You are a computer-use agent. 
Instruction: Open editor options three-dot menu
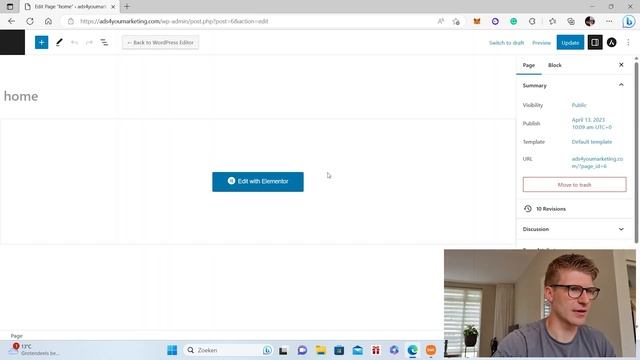tap(628, 42)
